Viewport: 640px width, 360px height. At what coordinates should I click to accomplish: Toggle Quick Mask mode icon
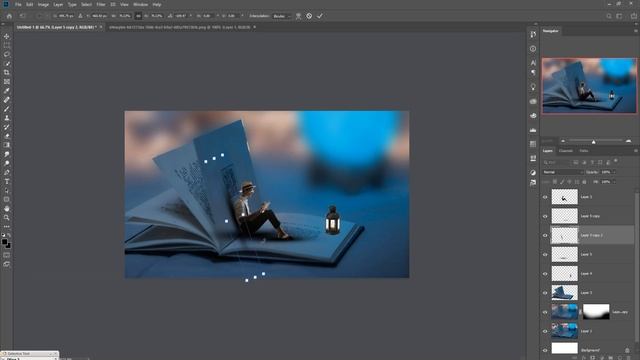point(7,255)
